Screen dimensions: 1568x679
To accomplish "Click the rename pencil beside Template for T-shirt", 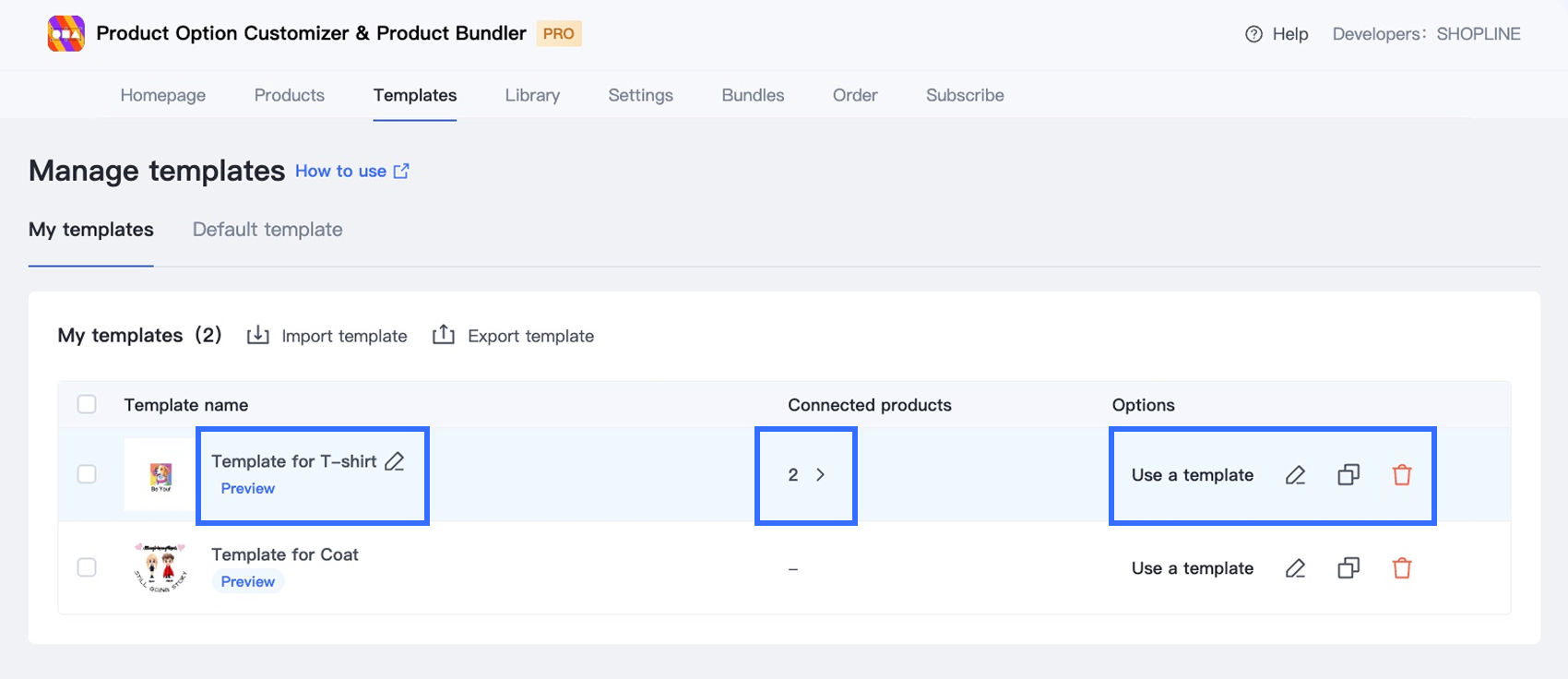I will (395, 461).
